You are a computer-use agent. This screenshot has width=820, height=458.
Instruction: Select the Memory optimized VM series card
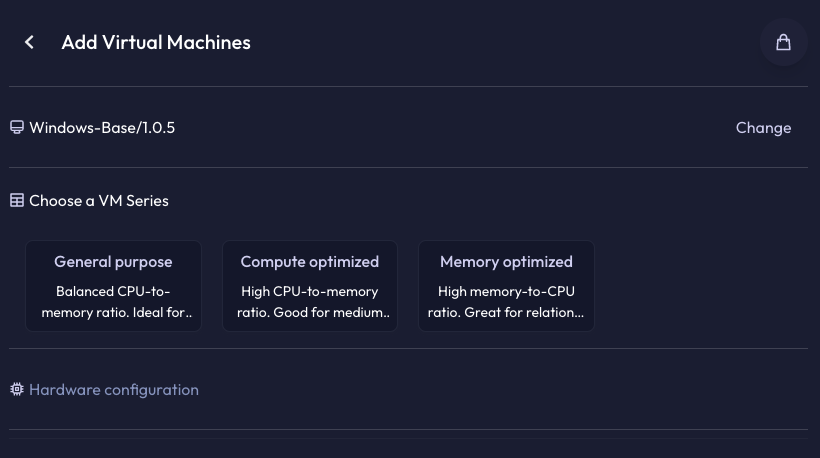(506, 286)
